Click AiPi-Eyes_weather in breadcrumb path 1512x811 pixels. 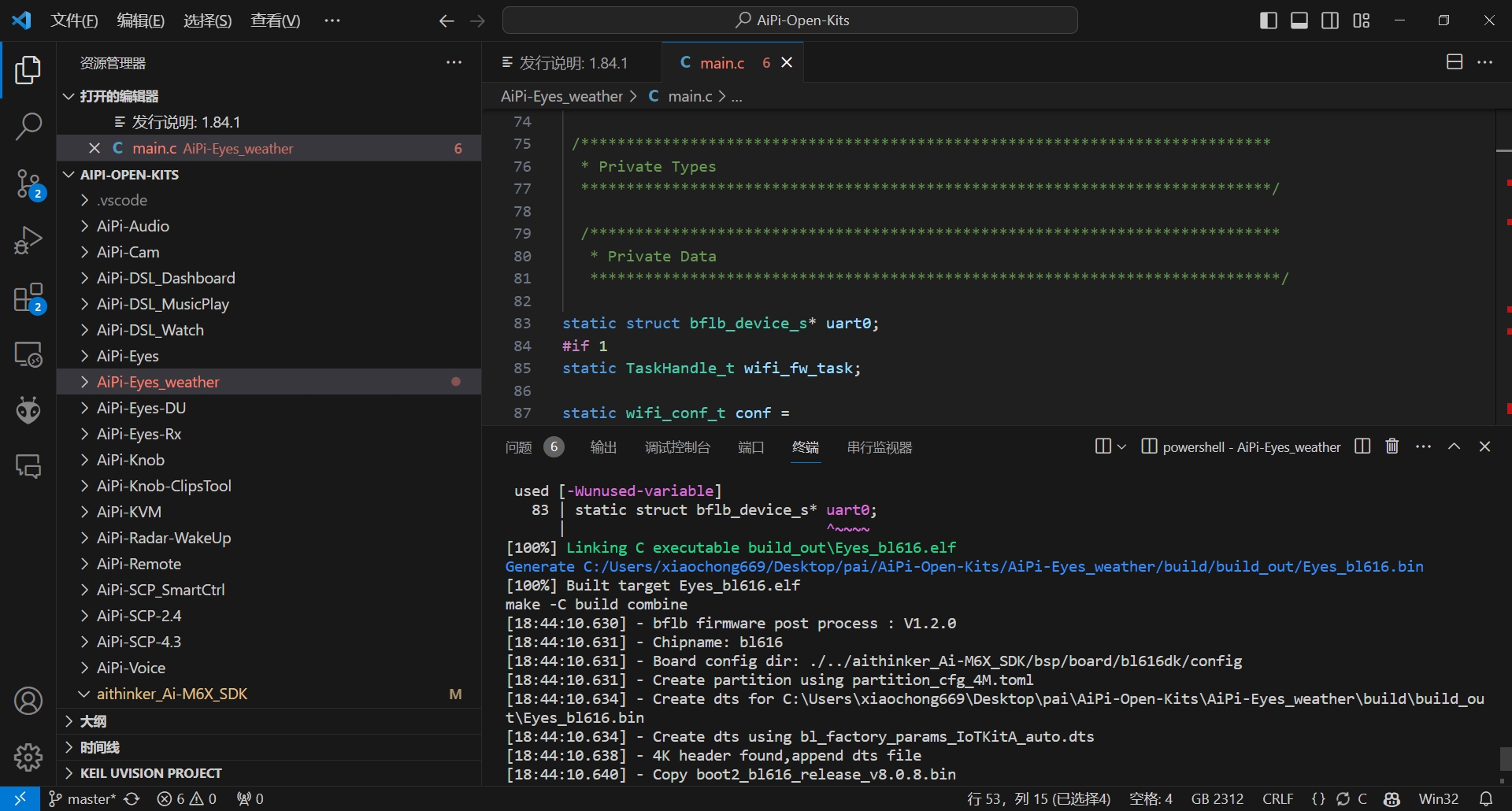click(561, 96)
